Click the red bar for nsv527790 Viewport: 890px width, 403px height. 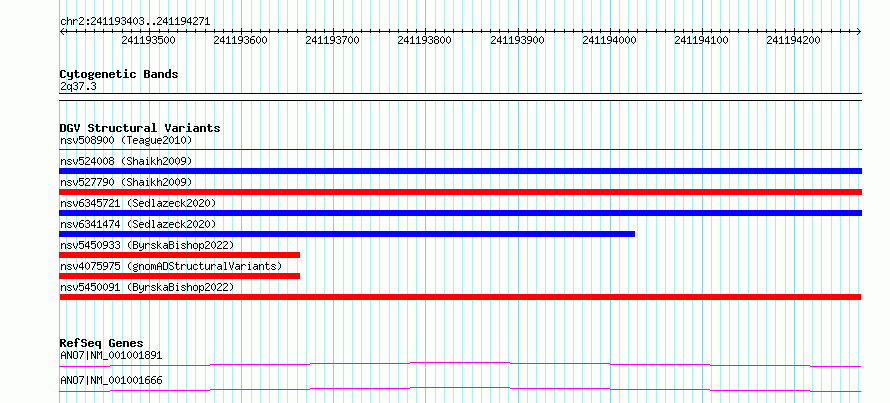click(x=460, y=192)
